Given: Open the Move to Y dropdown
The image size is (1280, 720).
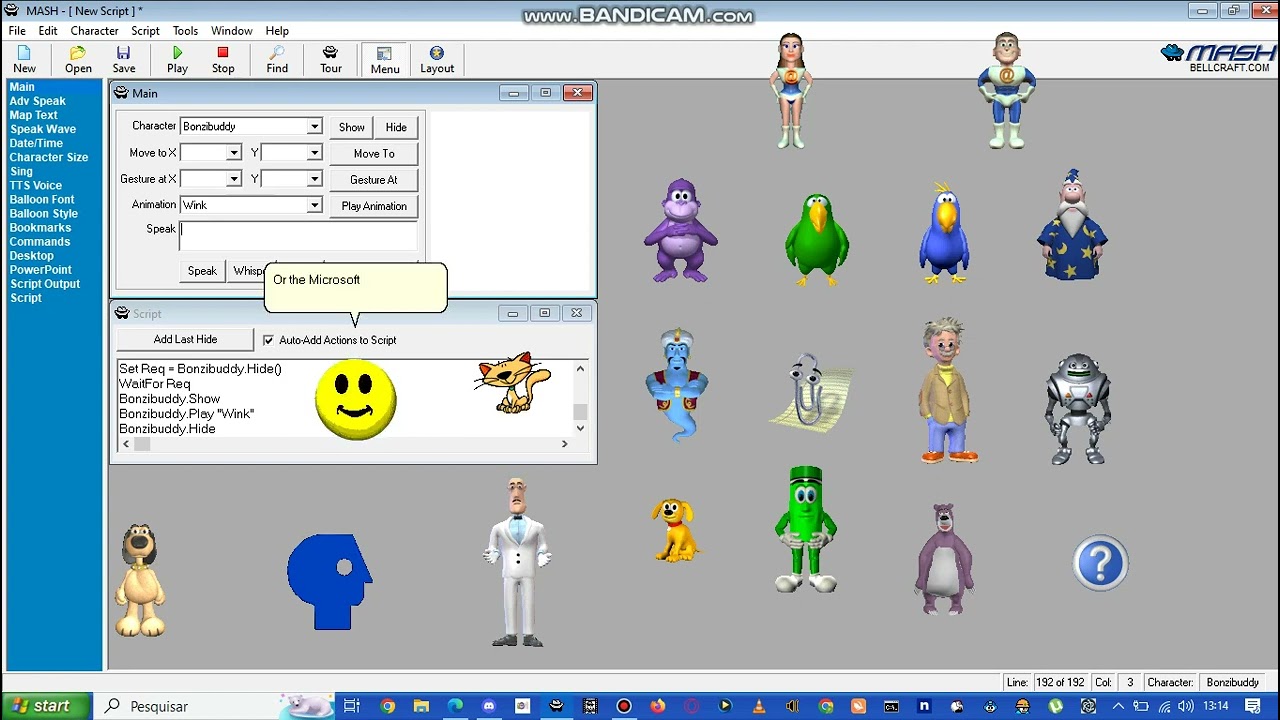Looking at the screenshot, I should tap(314, 153).
